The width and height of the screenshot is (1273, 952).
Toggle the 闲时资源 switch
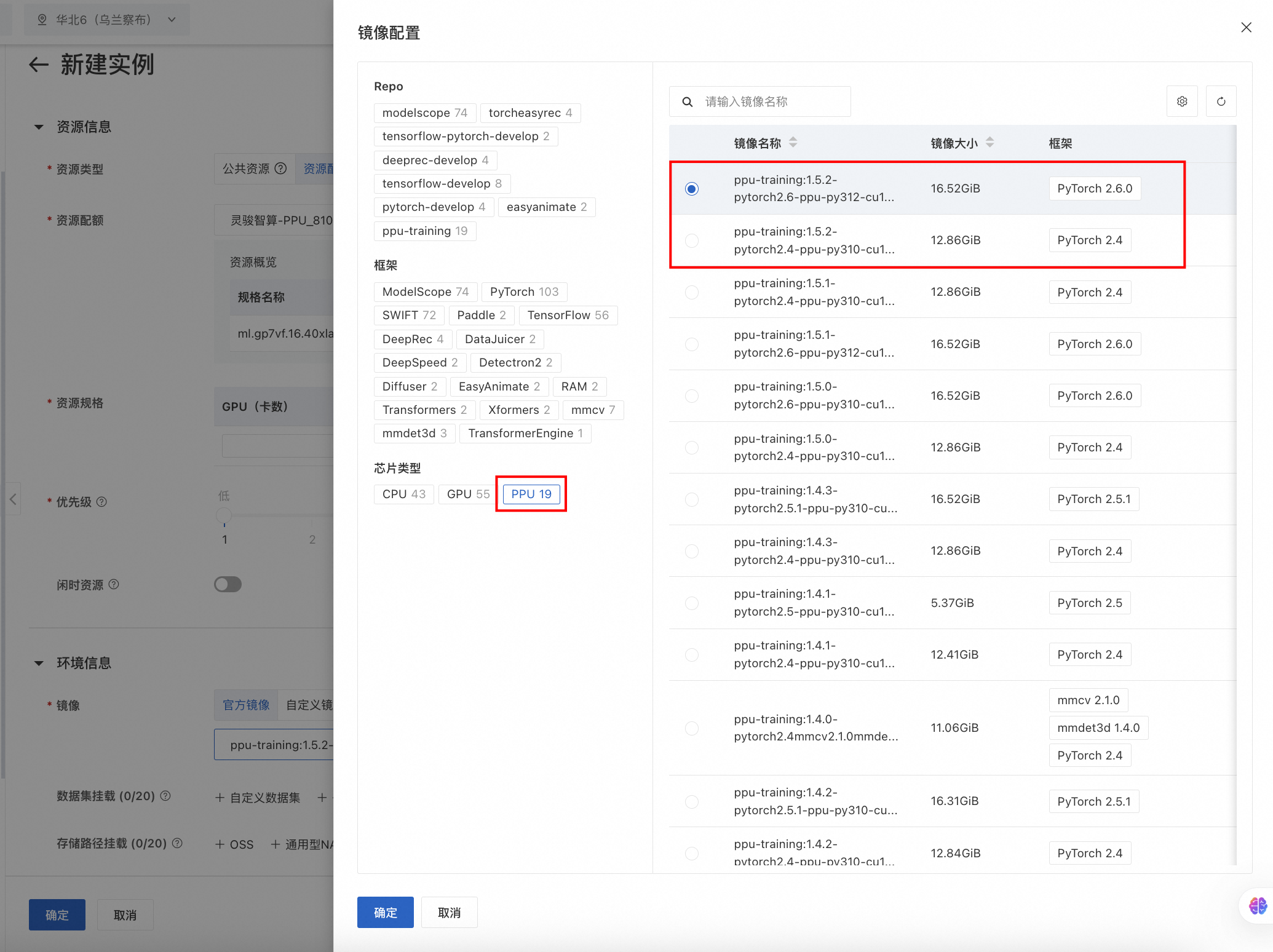click(x=228, y=584)
